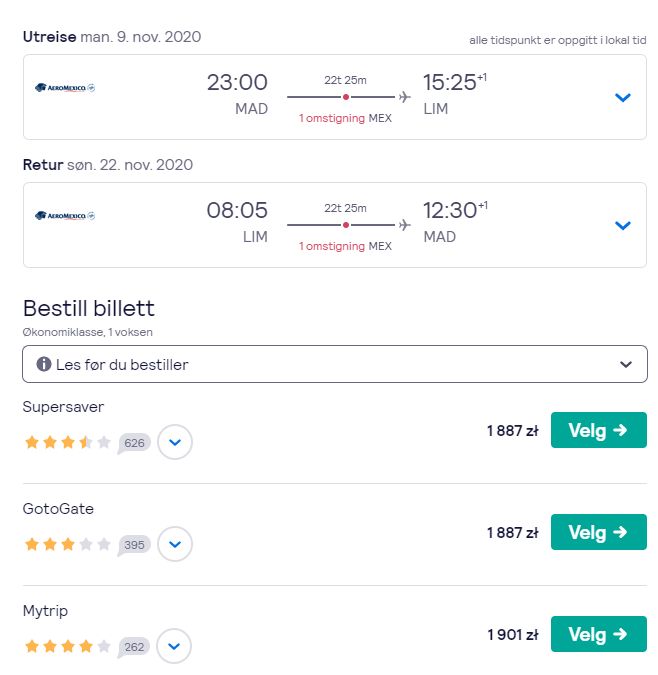Click Mytrip 262 reviews bubble
658x675 pixels.
(134, 647)
